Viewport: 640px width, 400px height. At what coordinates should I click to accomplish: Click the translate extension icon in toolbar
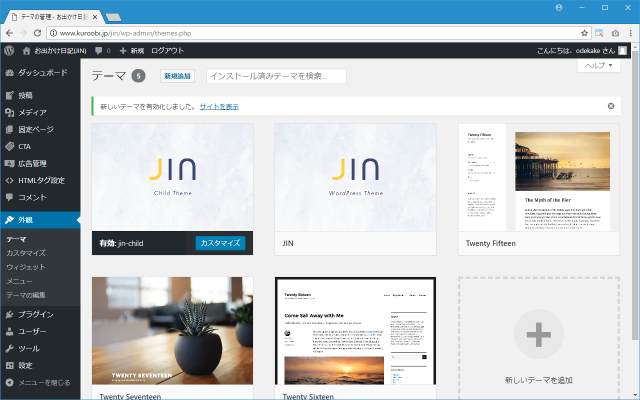tap(599, 33)
